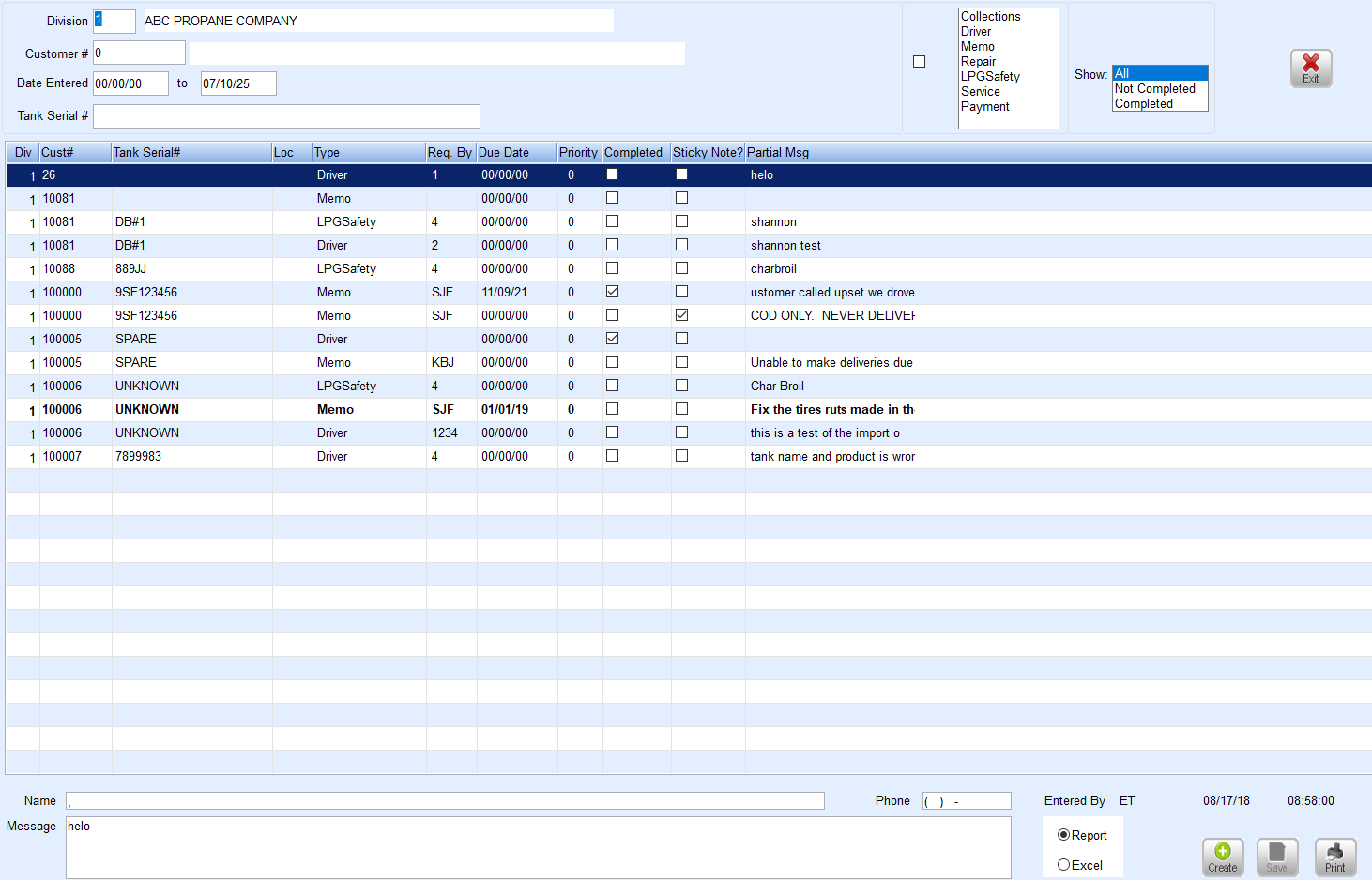The height and width of the screenshot is (880, 1372).
Task: Select the Excel radio button
Action: [x=1063, y=865]
